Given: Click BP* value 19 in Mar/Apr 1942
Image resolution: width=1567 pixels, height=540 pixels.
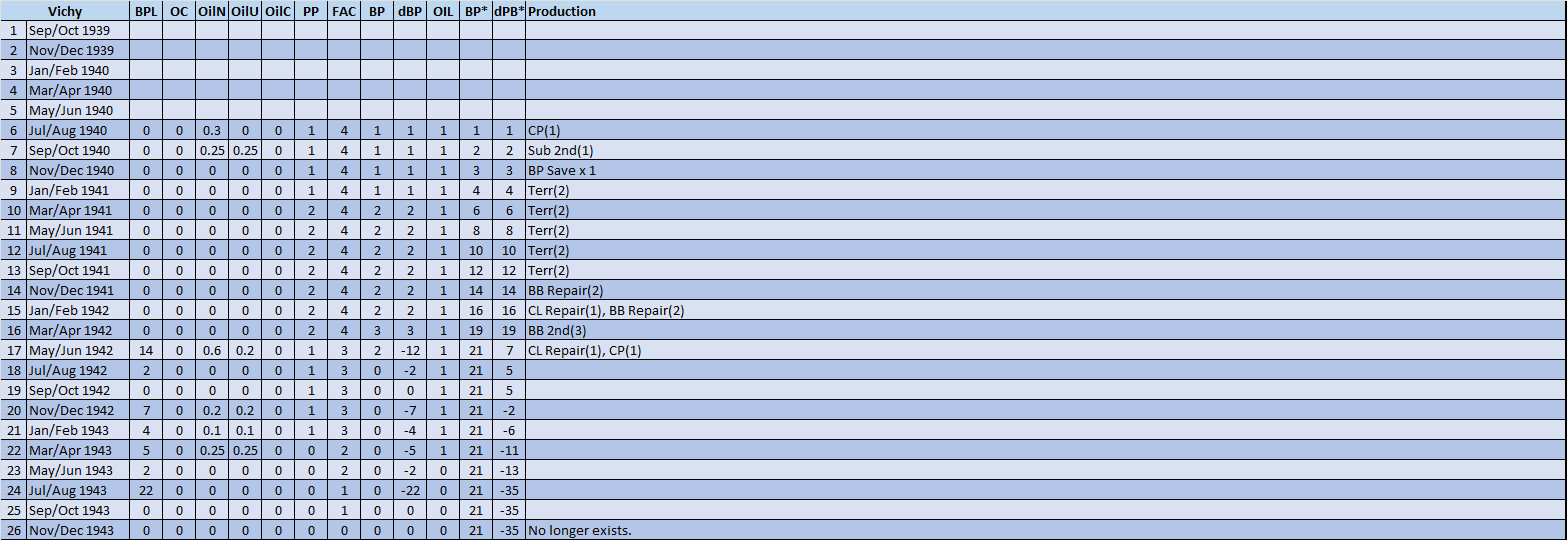Looking at the screenshot, I should click(476, 331).
